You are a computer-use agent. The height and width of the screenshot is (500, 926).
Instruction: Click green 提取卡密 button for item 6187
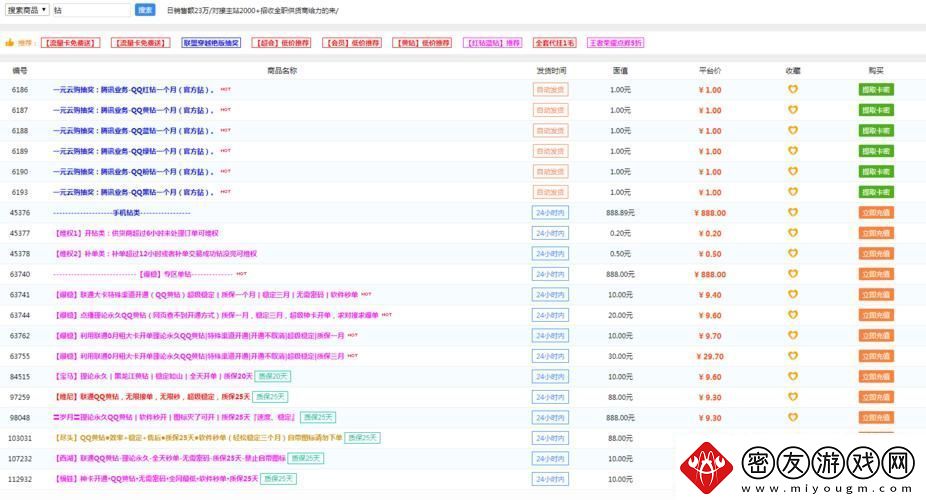click(x=876, y=110)
